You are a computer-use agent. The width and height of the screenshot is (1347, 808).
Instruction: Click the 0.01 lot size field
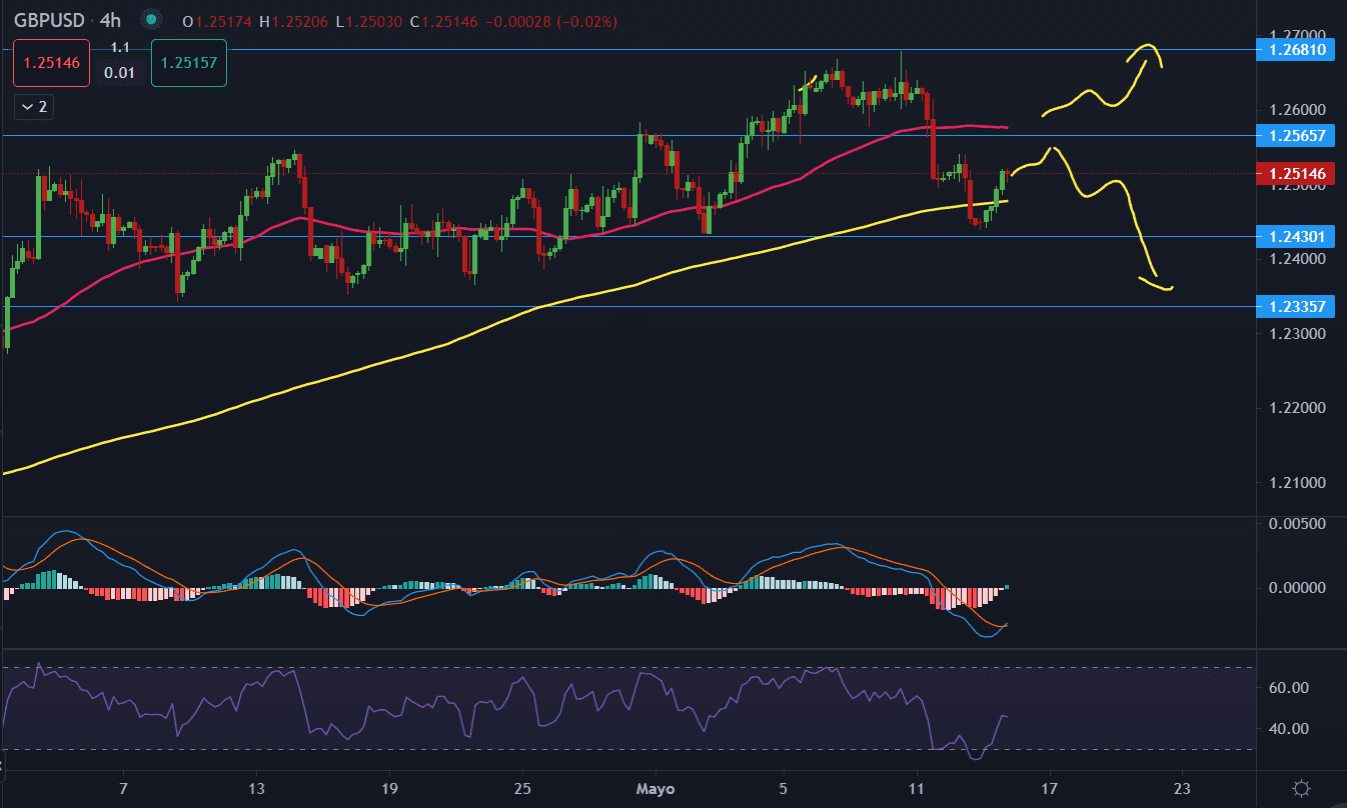(120, 71)
